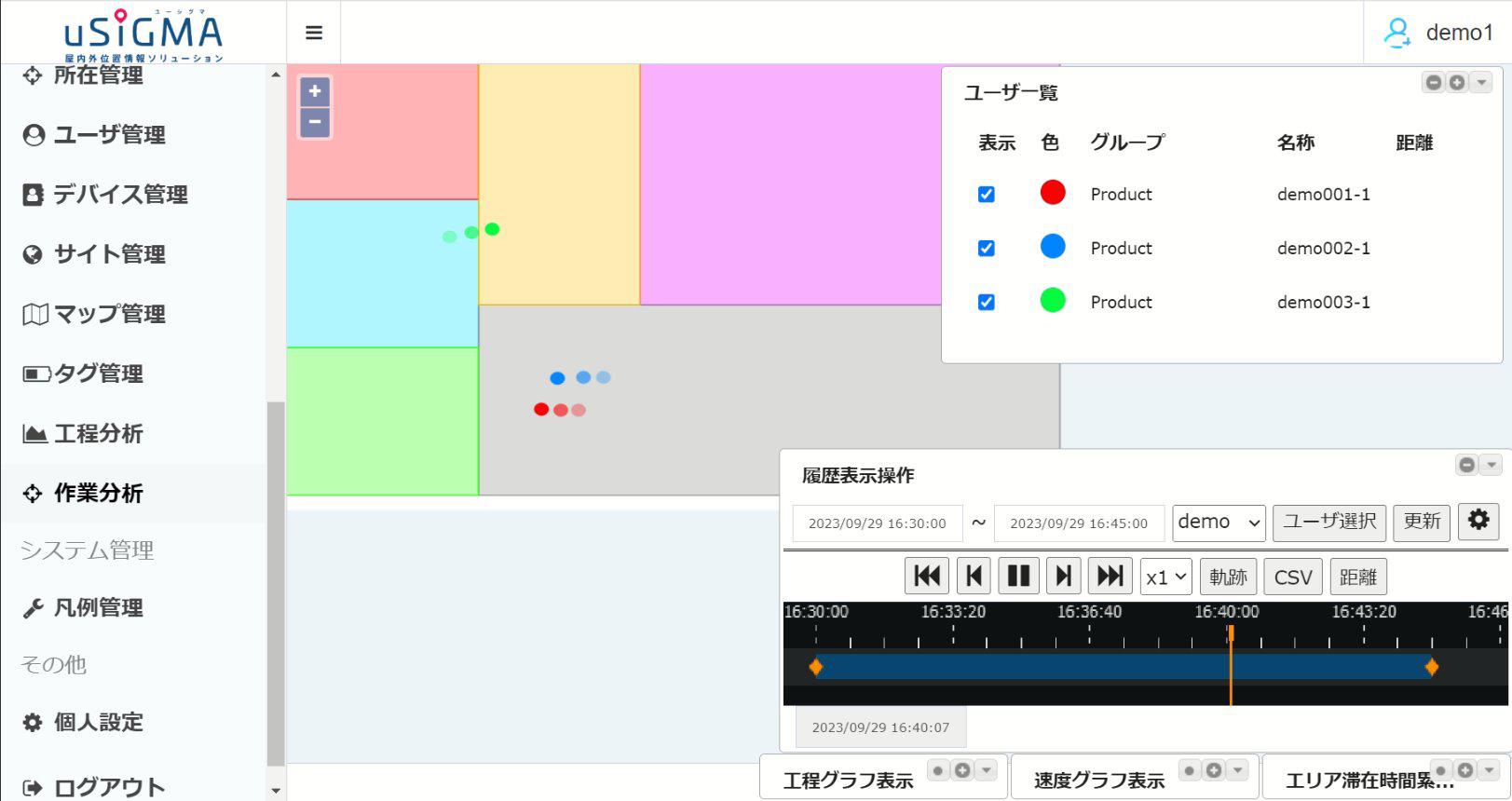Jump to the beginning of playback

(x=927, y=577)
